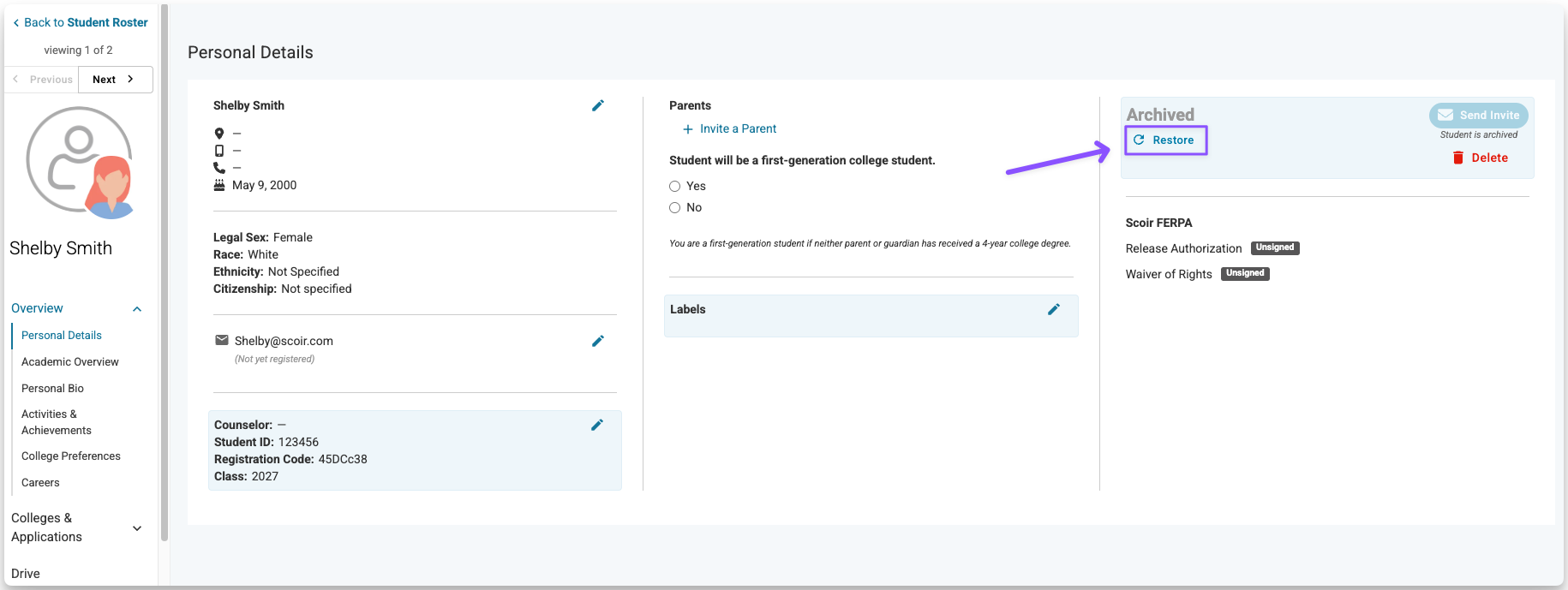This screenshot has height=590, width=1568.
Task: Click the student profile avatar image
Action: click(x=80, y=161)
